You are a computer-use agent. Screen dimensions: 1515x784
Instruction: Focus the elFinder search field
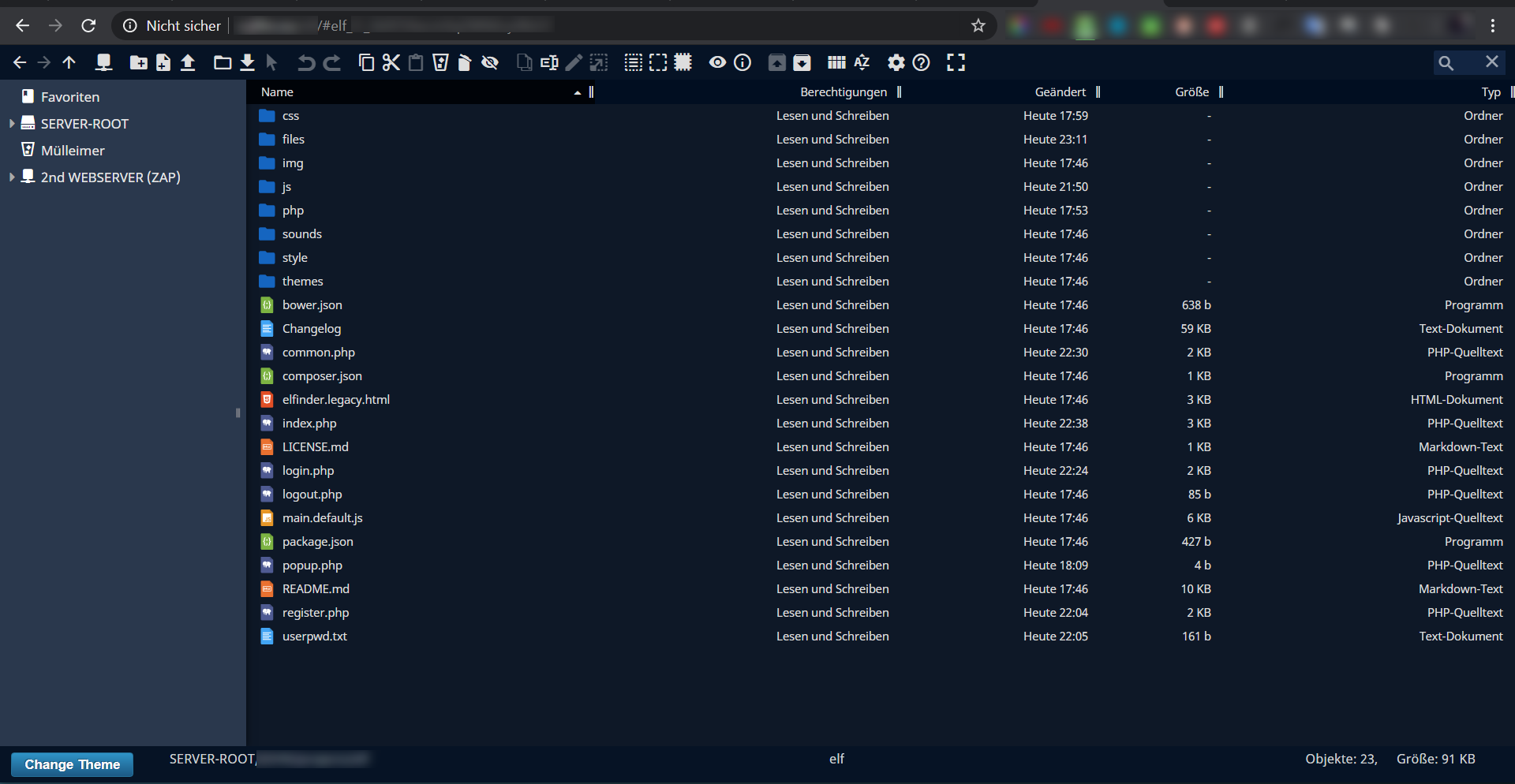pos(1469,62)
